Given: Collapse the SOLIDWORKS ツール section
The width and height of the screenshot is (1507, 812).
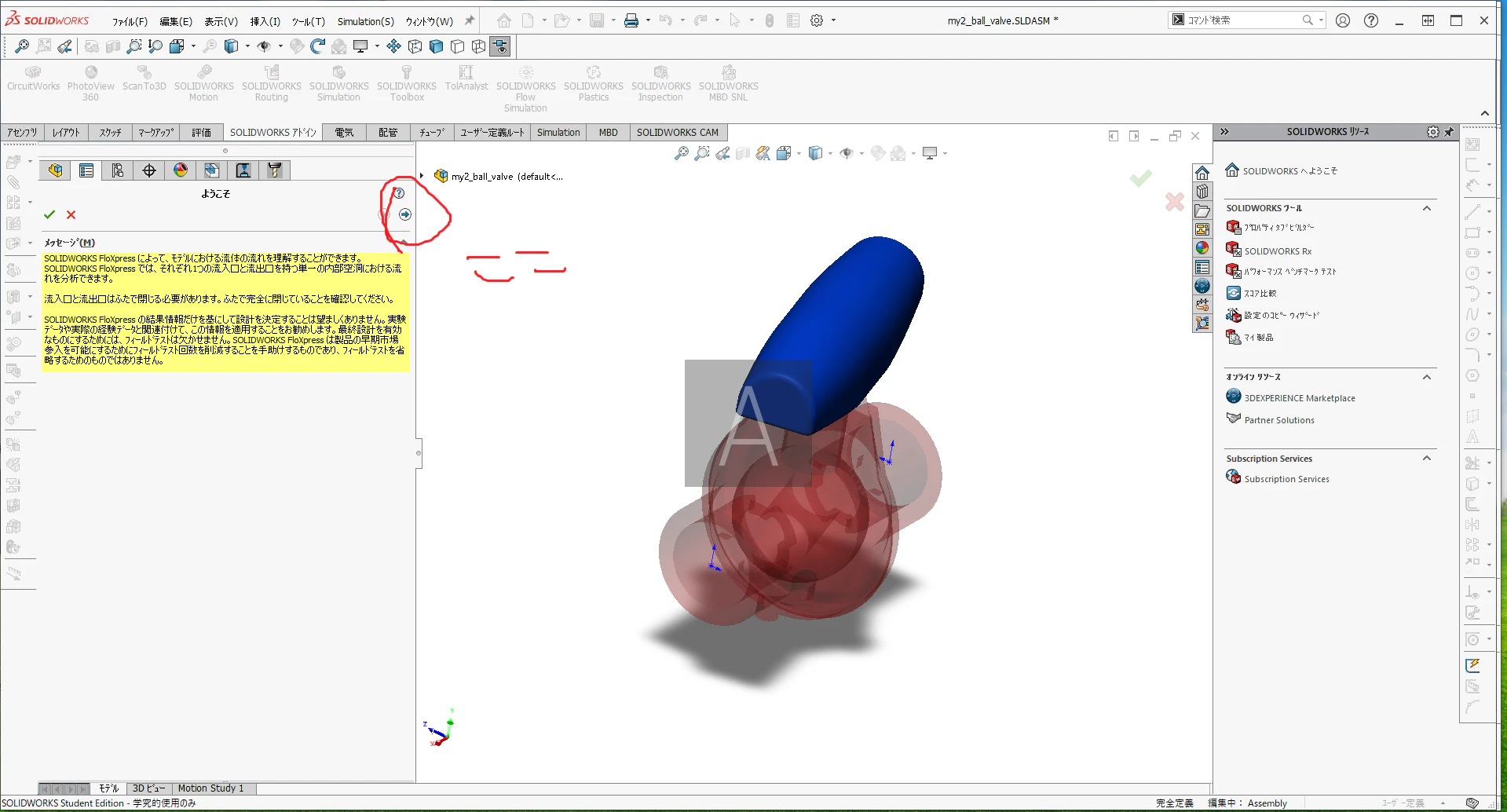Looking at the screenshot, I should coord(1427,208).
